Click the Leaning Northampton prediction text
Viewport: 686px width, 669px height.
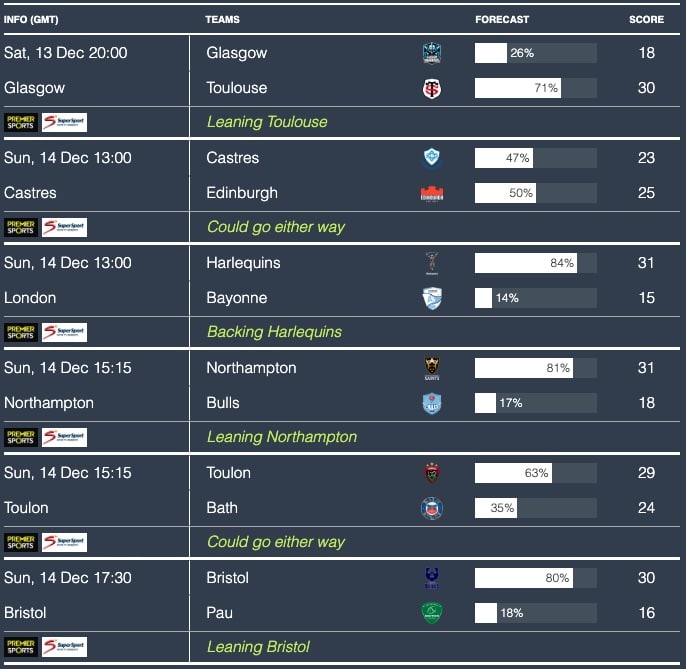[281, 437]
